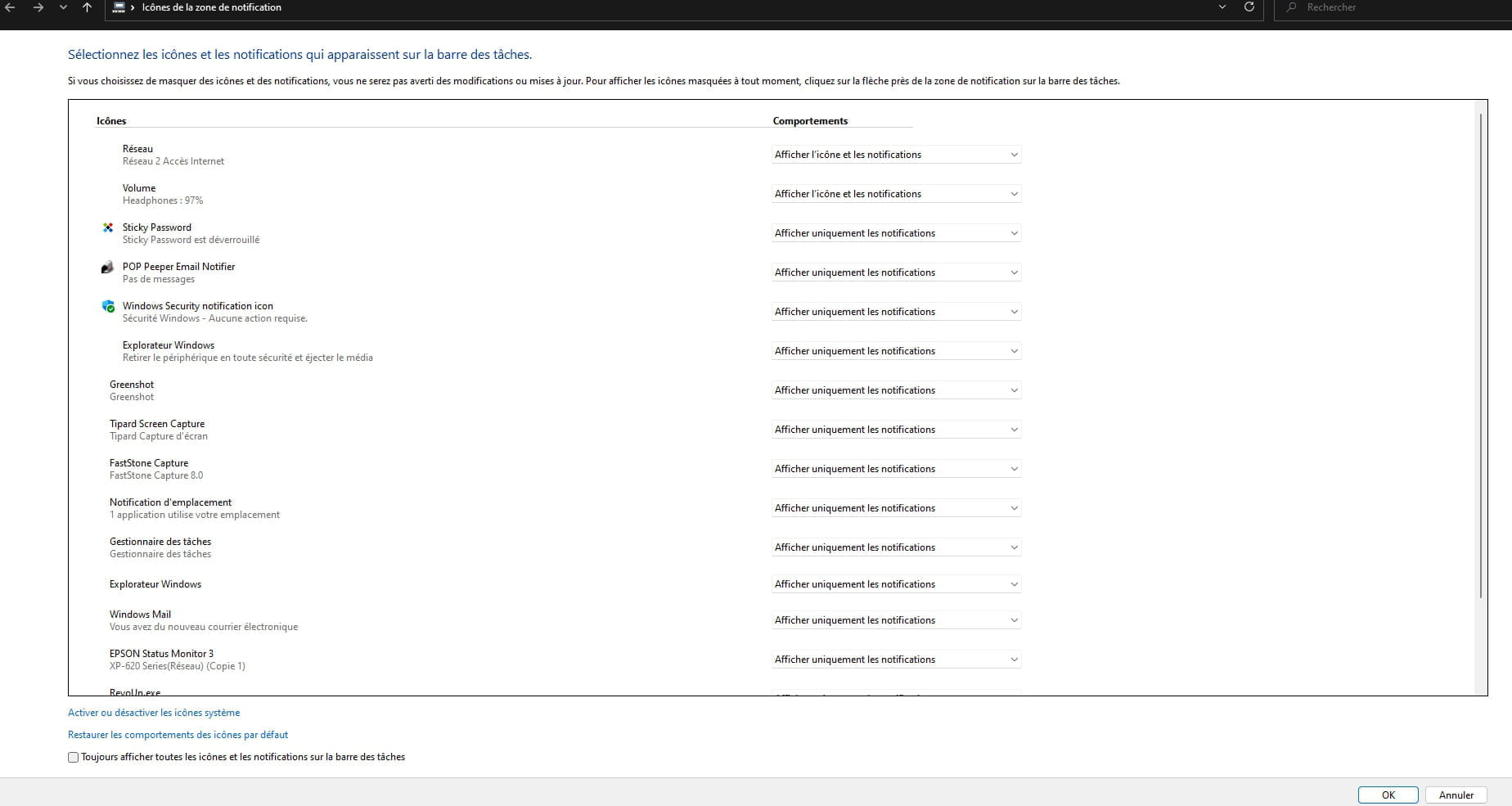This screenshot has width=1512, height=806.
Task: Click 'Activer ou désactiver les icônes système' link
Action: point(154,713)
